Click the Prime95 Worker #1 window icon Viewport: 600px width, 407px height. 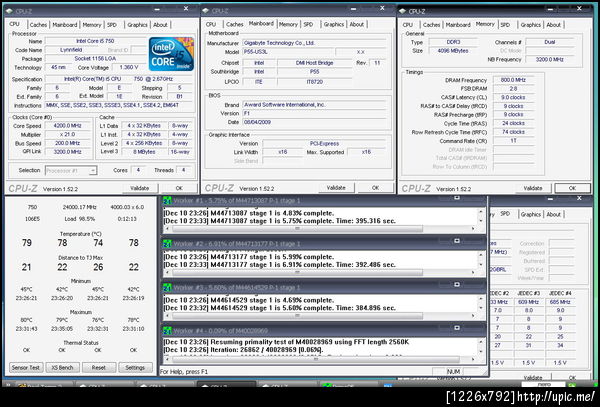click(x=167, y=201)
